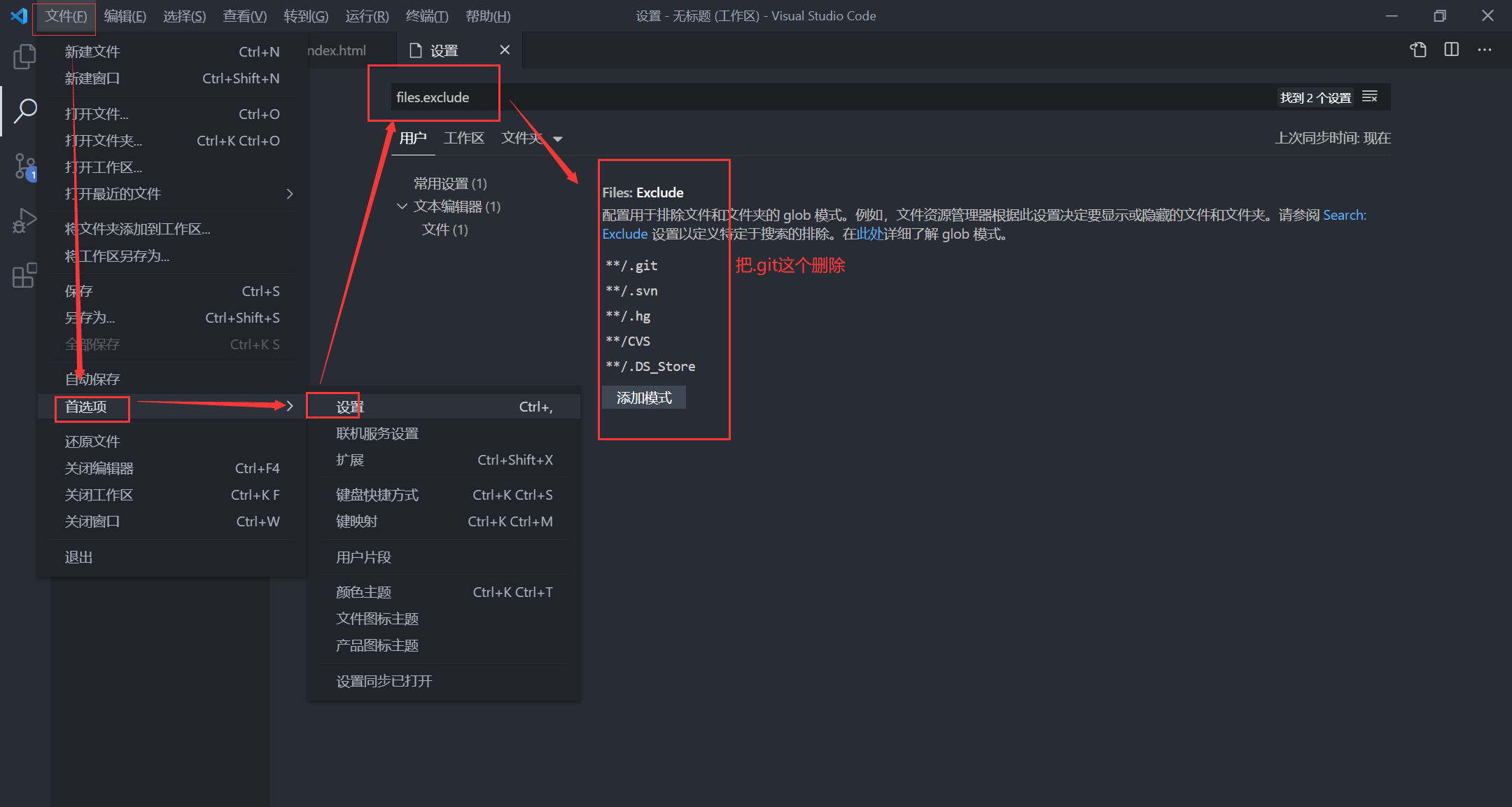
Task: Click the Add Pattern button
Action: [643, 398]
